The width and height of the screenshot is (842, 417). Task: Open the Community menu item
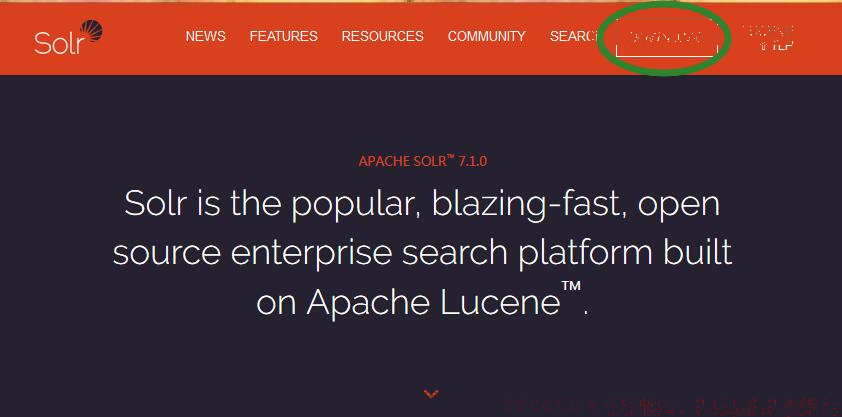pos(487,36)
